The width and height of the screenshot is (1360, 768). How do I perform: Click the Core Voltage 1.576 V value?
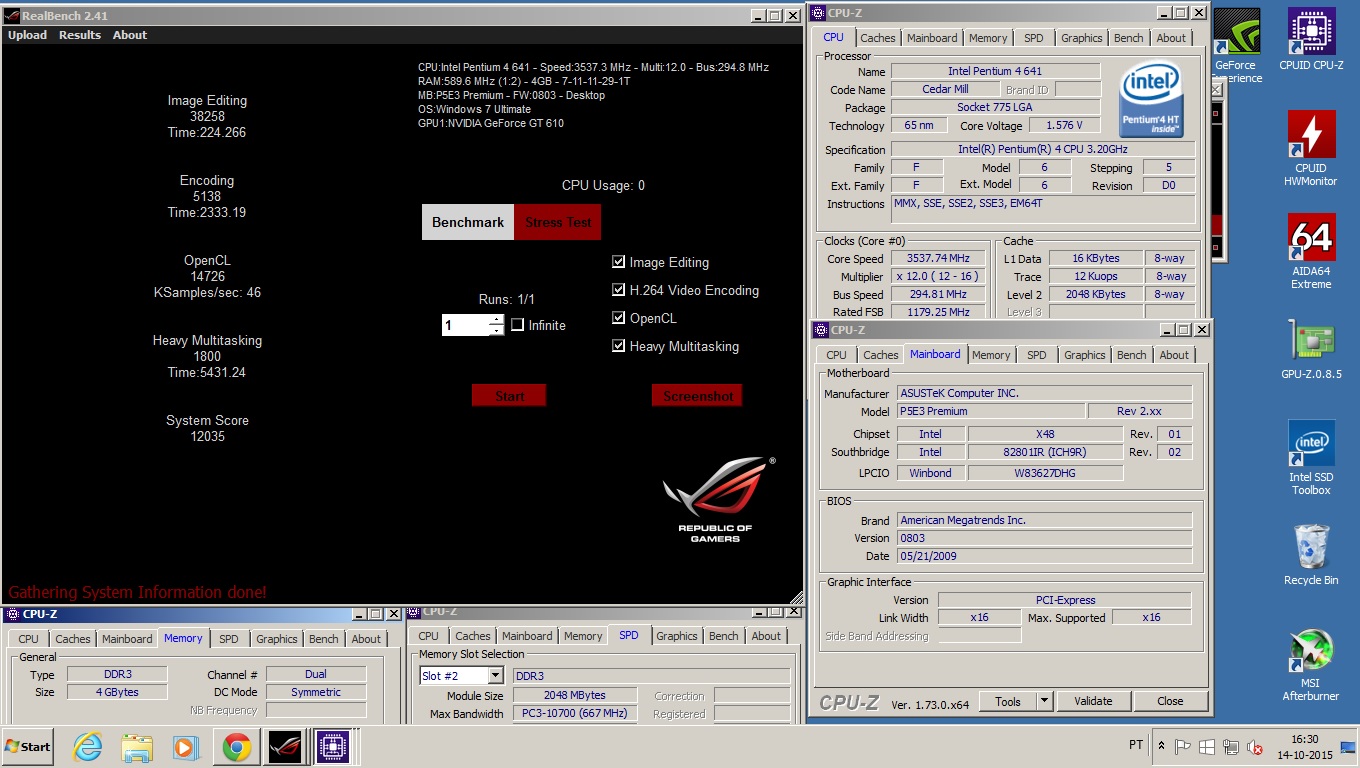point(1063,125)
